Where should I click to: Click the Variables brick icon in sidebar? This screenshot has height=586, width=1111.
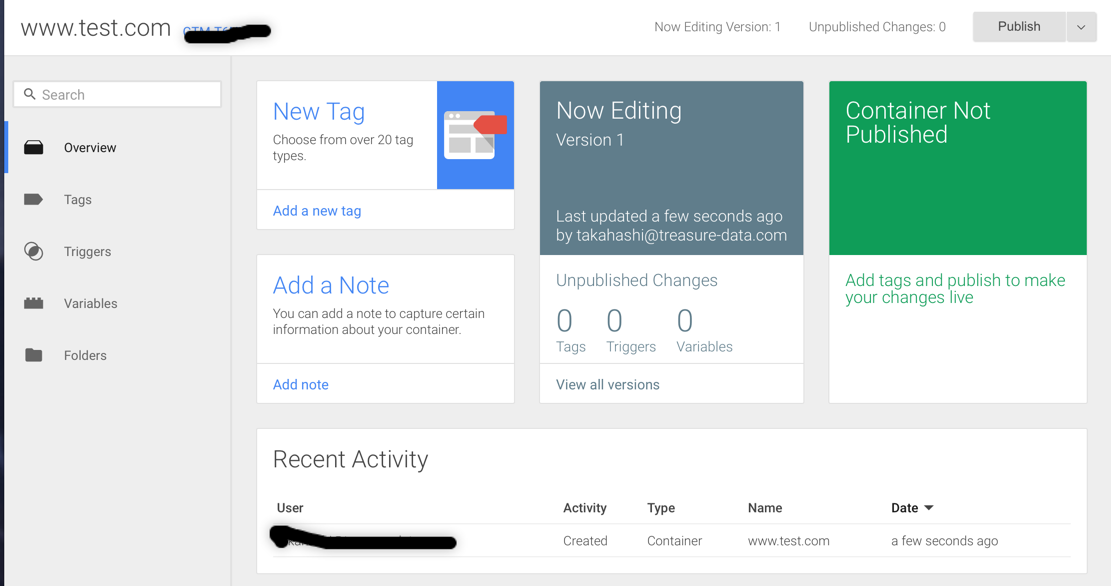tap(33, 303)
